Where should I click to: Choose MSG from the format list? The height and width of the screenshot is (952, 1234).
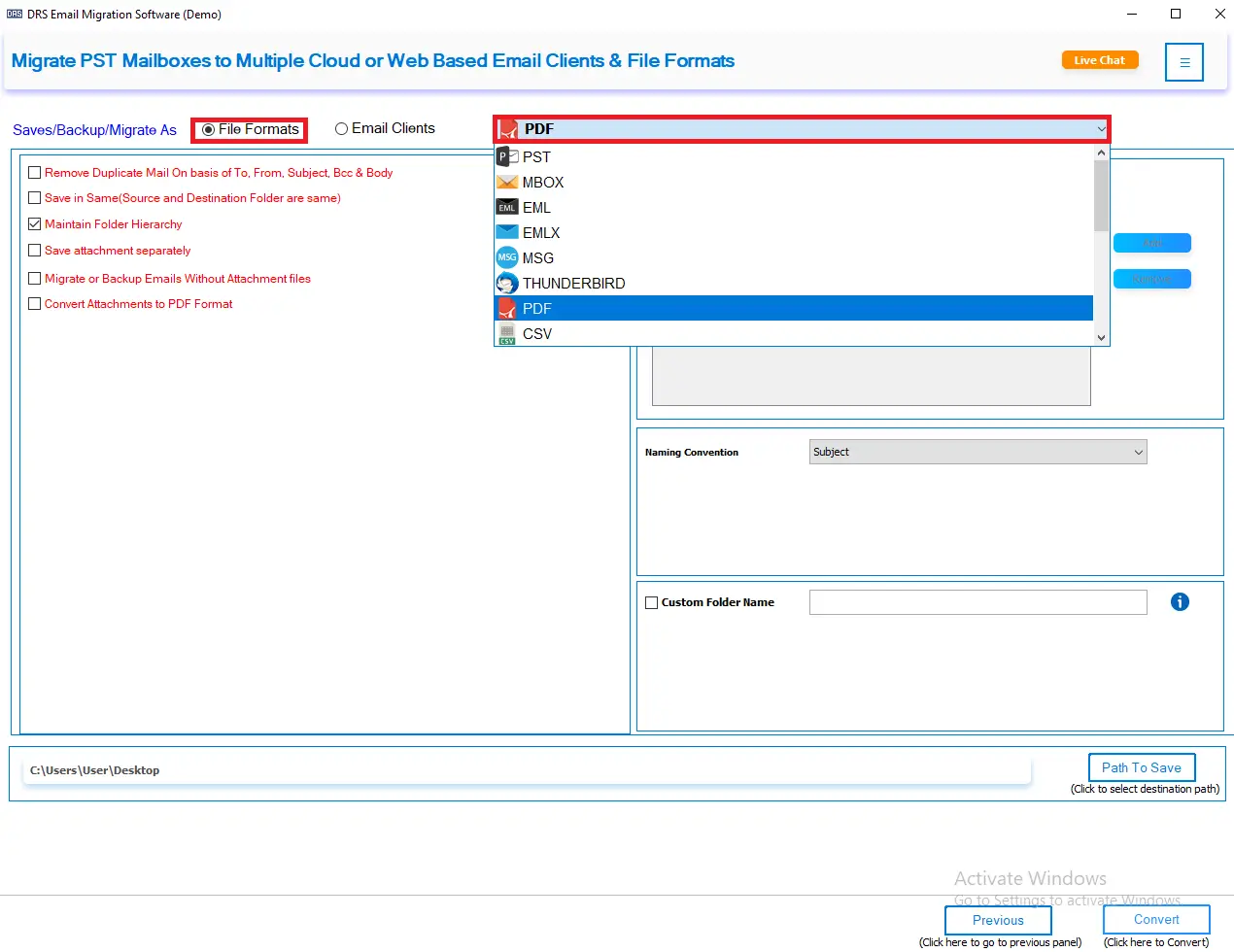794,257
